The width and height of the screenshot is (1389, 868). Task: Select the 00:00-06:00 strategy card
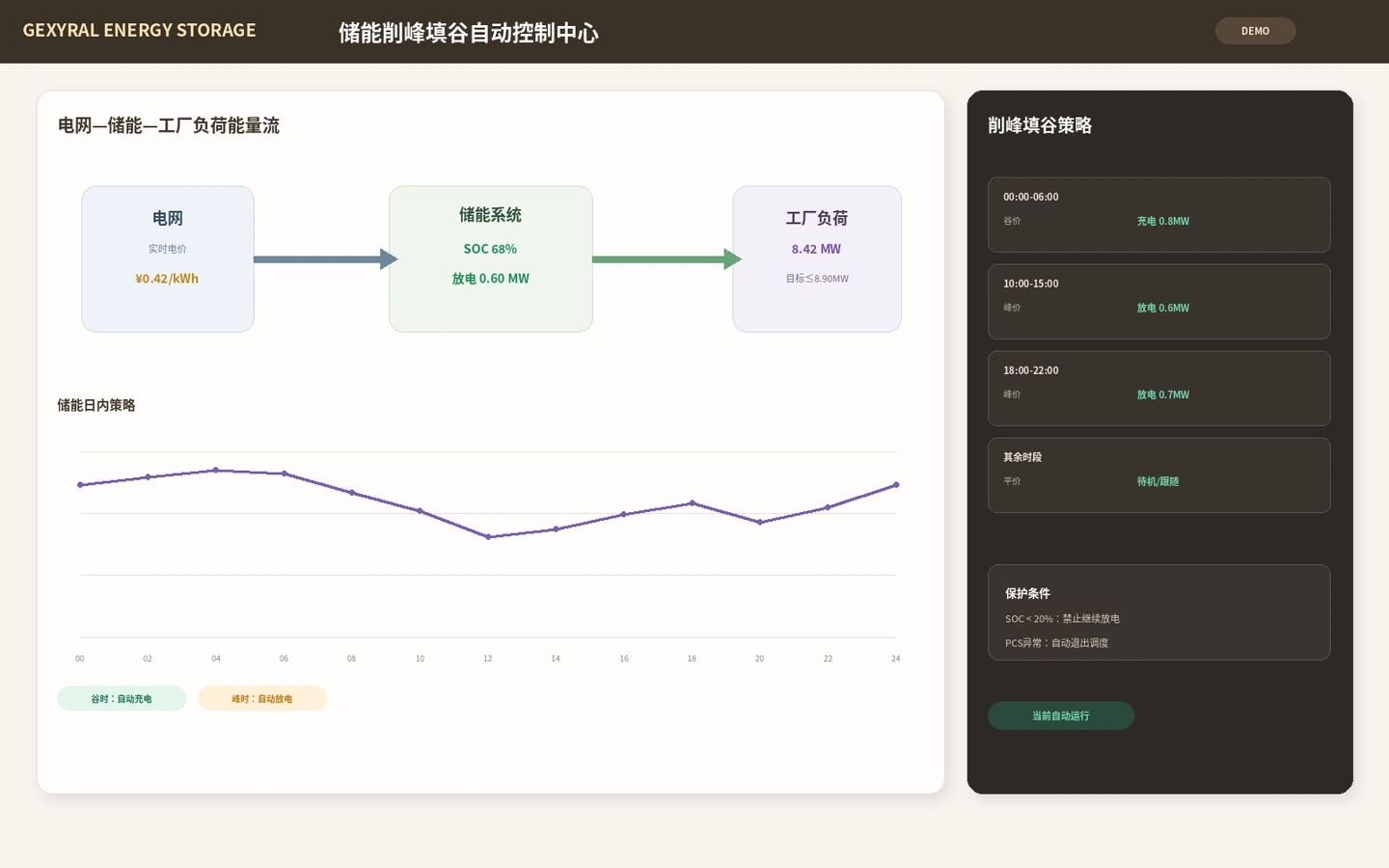pos(1158,215)
